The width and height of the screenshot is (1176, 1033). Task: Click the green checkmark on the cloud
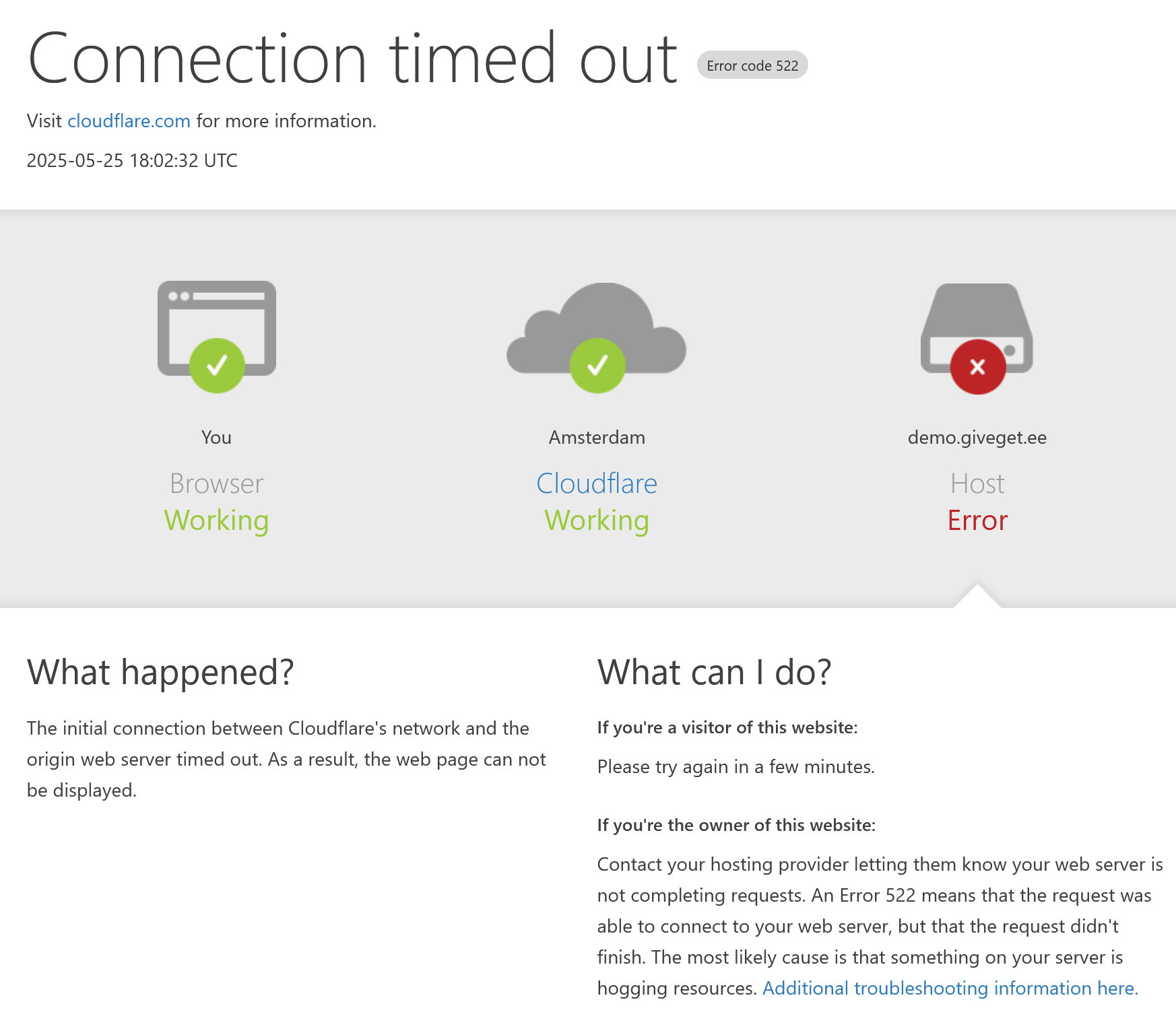[x=597, y=366]
